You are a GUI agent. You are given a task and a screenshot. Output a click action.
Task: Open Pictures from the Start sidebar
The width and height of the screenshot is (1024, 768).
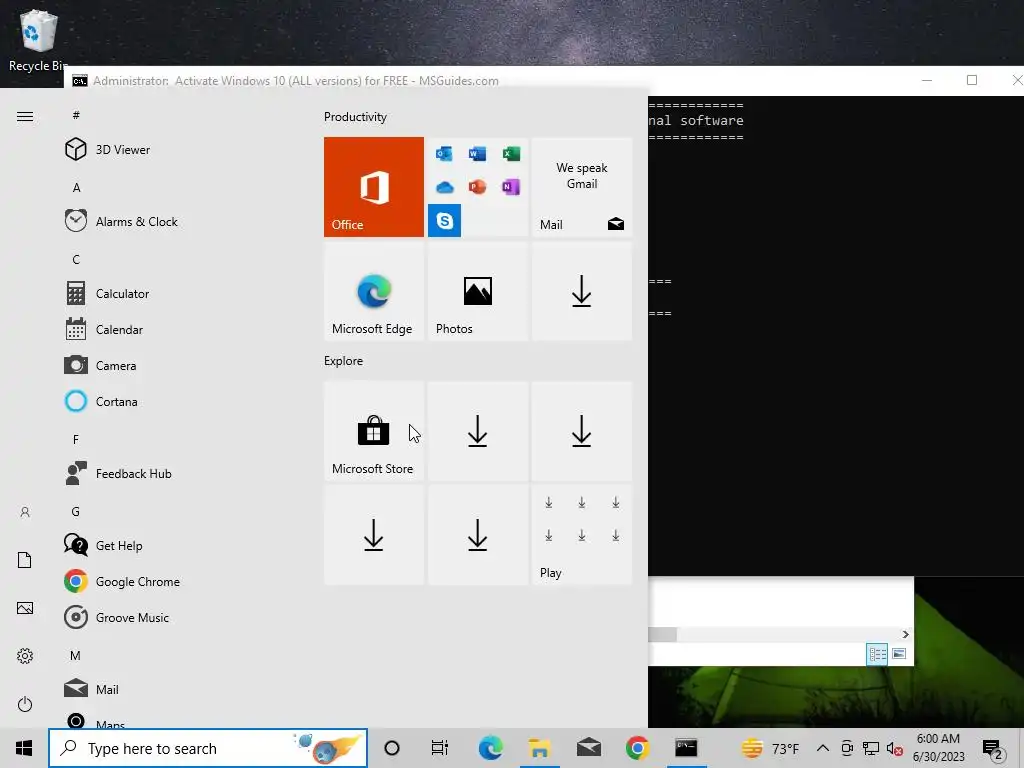25,608
